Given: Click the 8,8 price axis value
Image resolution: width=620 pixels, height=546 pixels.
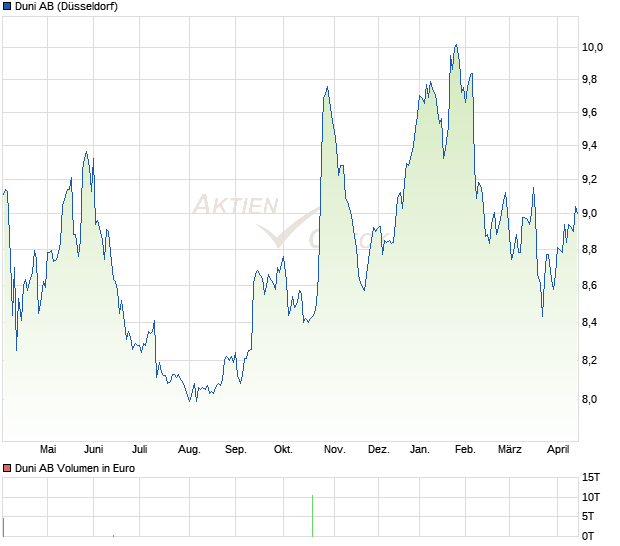Looking at the screenshot, I should point(590,249).
